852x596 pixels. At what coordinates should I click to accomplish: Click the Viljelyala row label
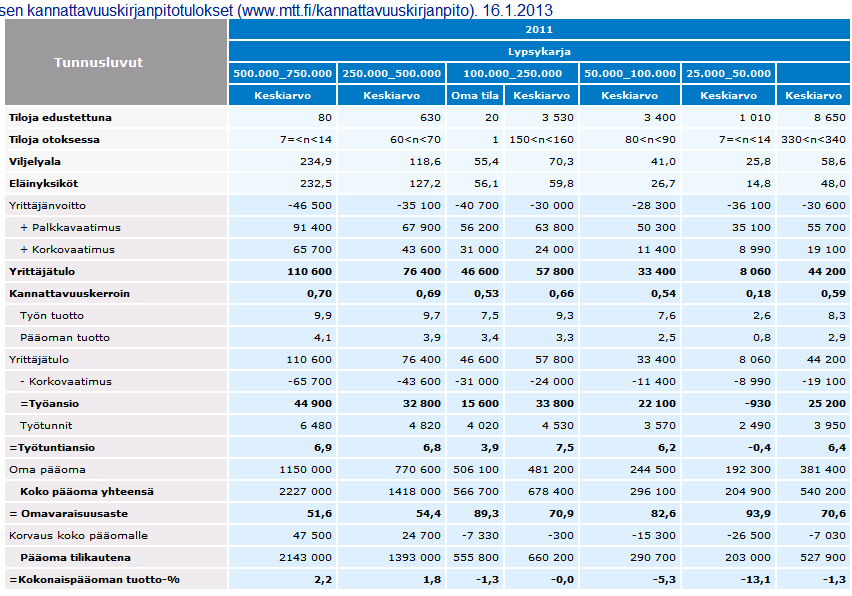point(35,161)
